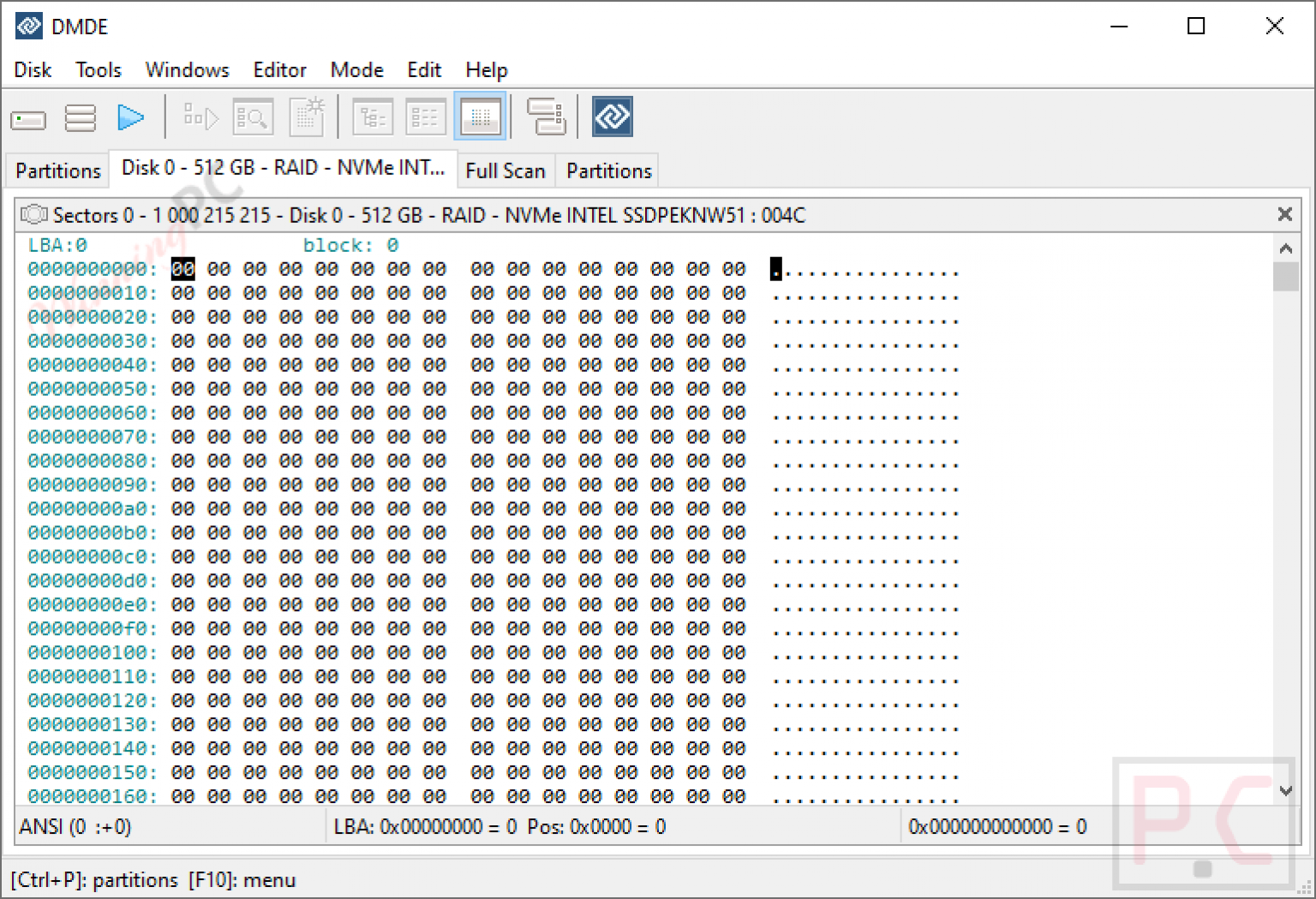
Task: Open the Mode menu
Action: [357, 70]
